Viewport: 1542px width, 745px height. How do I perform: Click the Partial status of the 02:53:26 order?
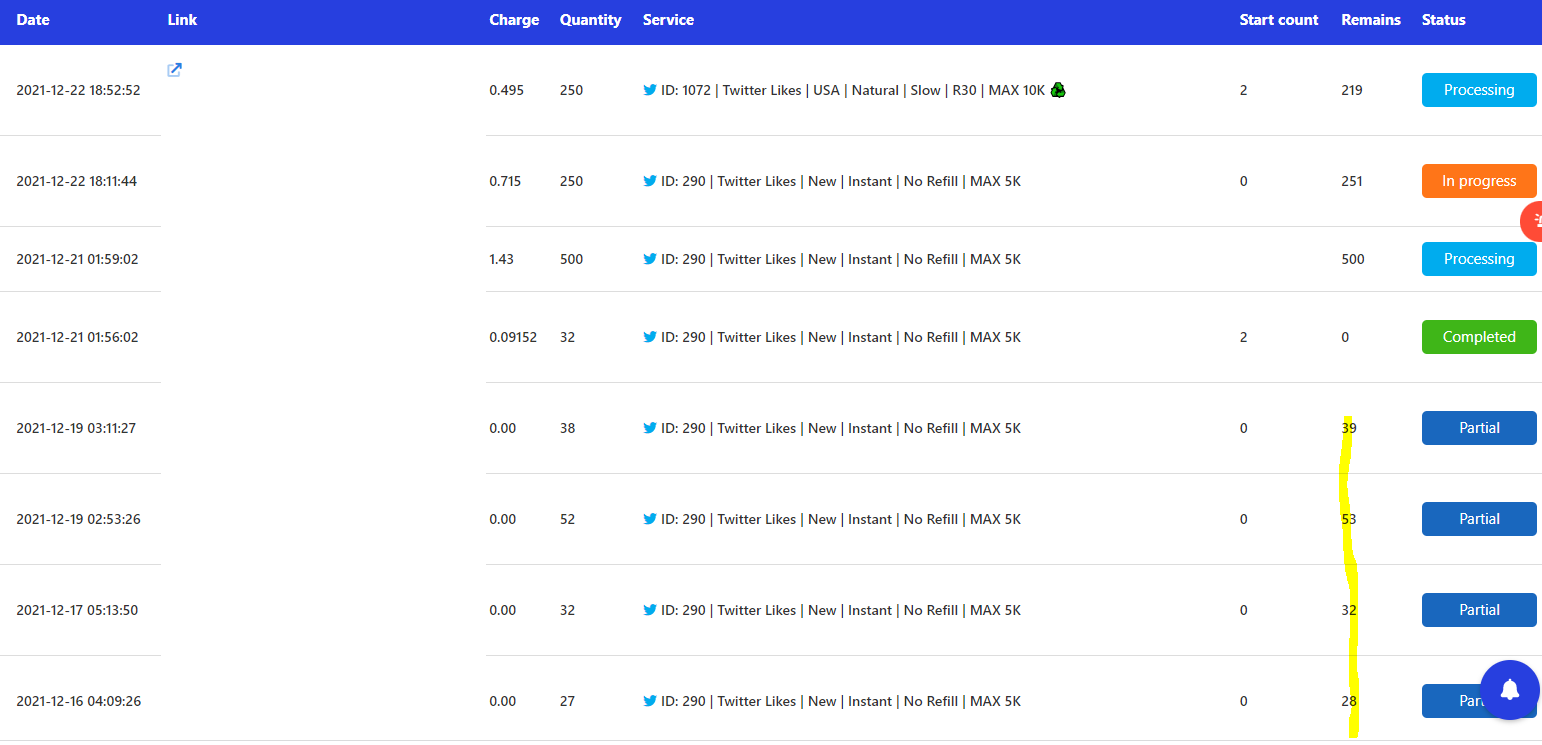(x=1479, y=519)
